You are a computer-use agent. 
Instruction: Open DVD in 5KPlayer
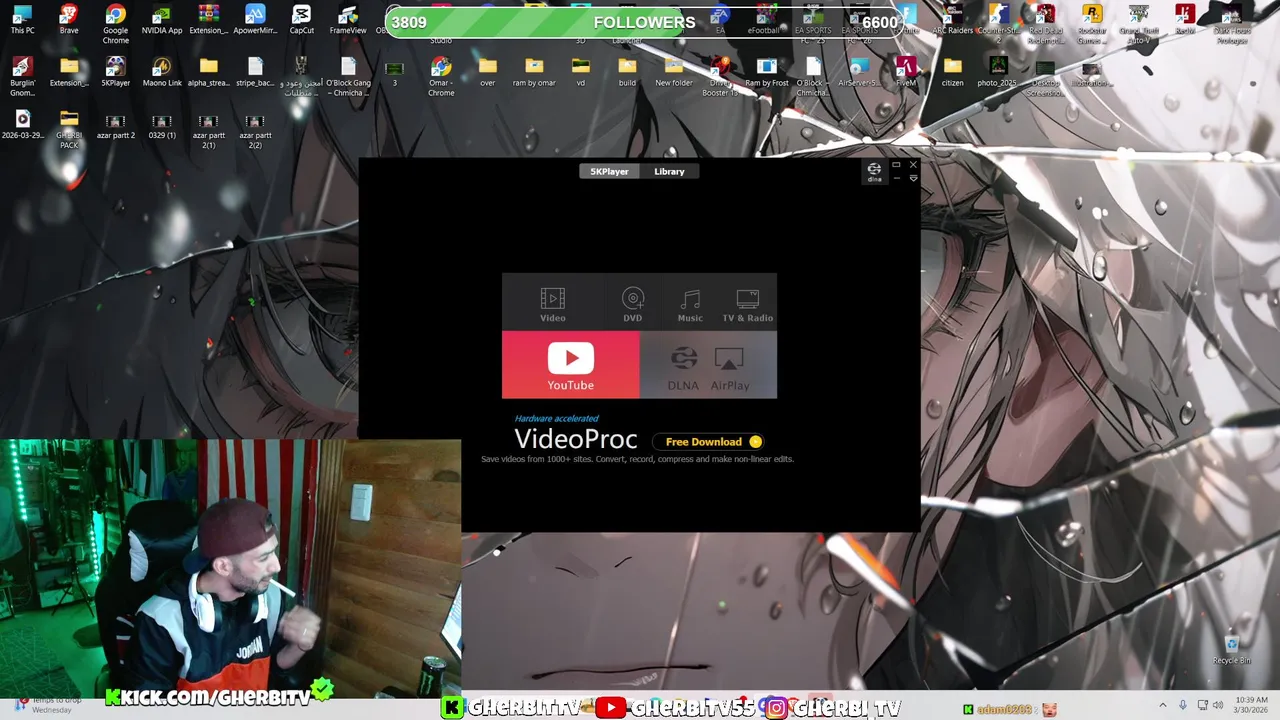tap(632, 304)
